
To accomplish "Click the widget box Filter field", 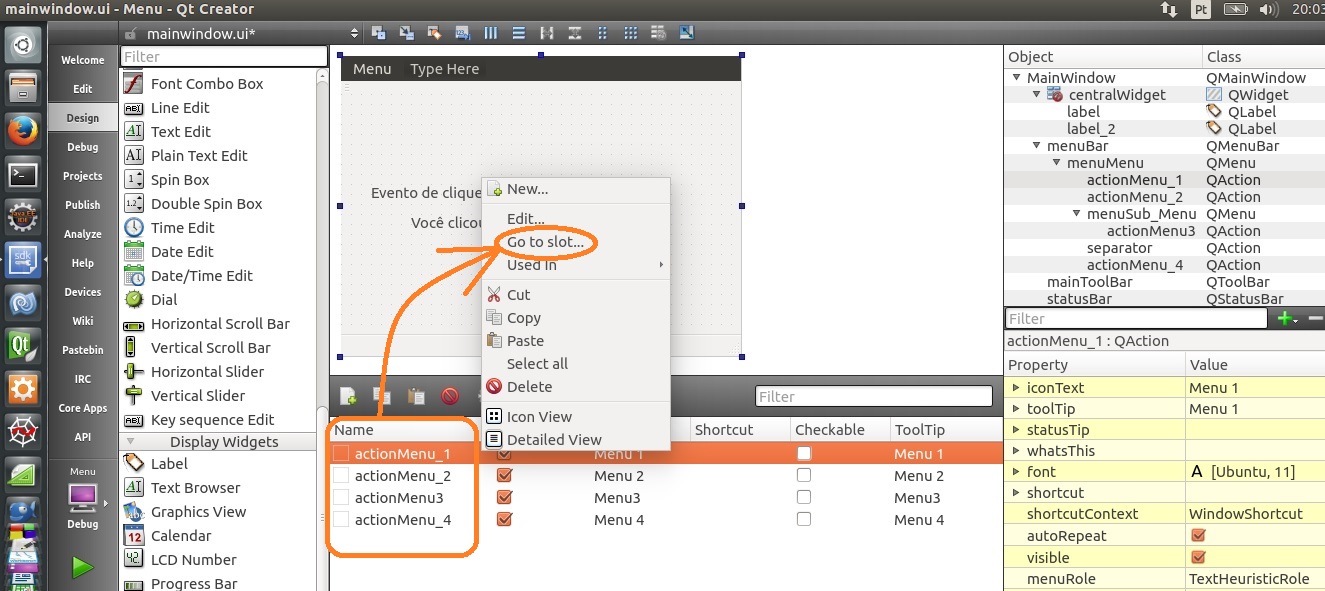I will pos(224,57).
